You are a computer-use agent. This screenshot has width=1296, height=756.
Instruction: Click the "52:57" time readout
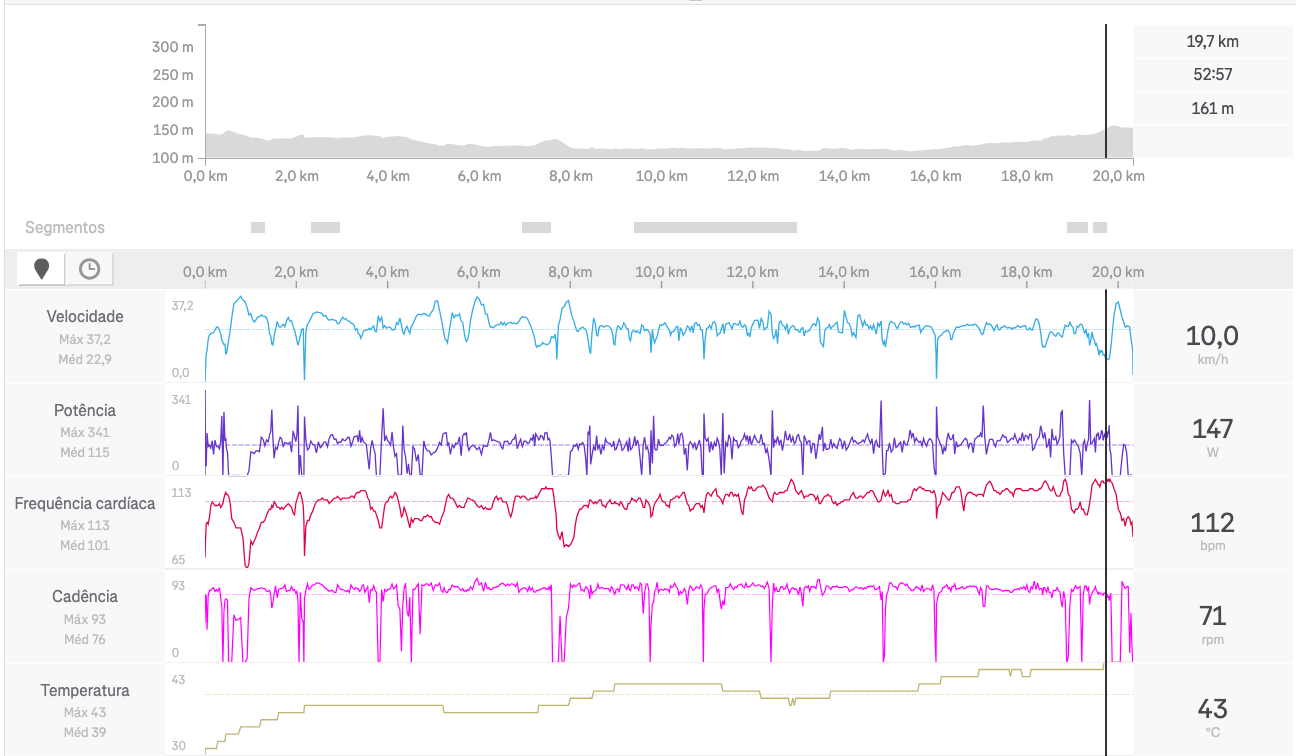pyautogui.click(x=1213, y=75)
